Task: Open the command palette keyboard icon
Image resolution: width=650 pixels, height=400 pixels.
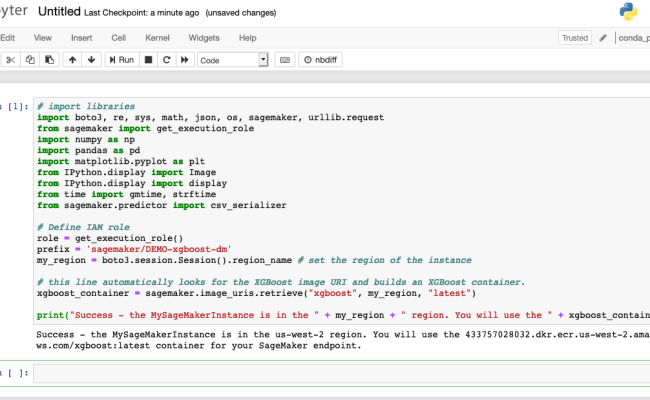Action: pyautogui.click(x=285, y=60)
